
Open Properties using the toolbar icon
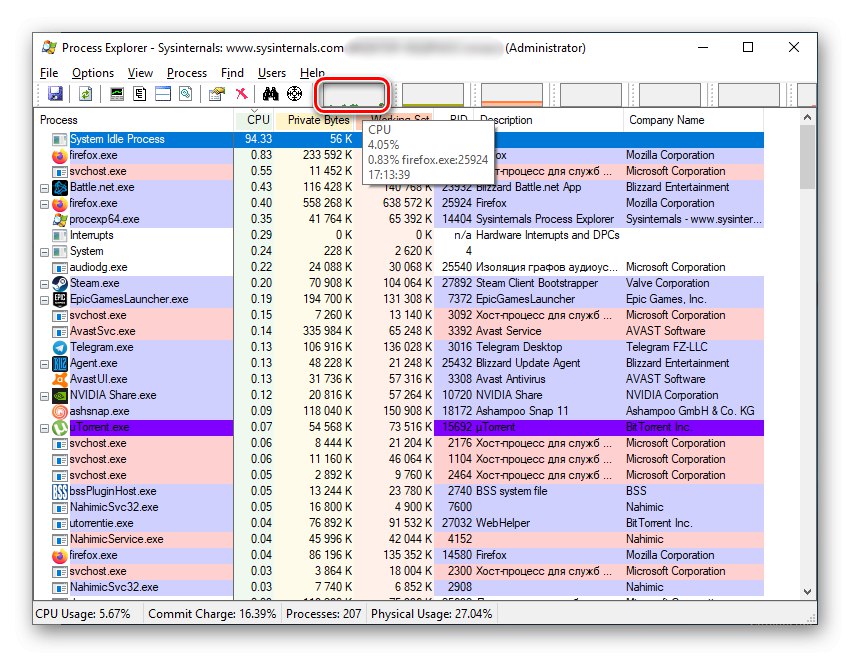[215, 95]
